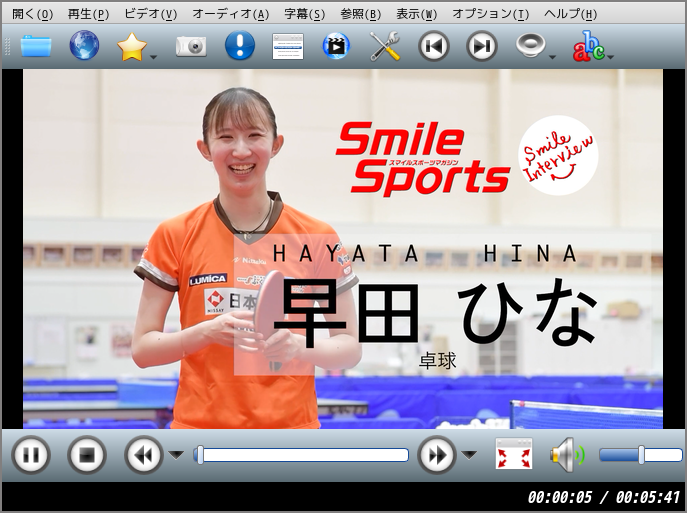The width and height of the screenshot is (687, 513).
Task: Skip to the previous track
Action: click(434, 46)
